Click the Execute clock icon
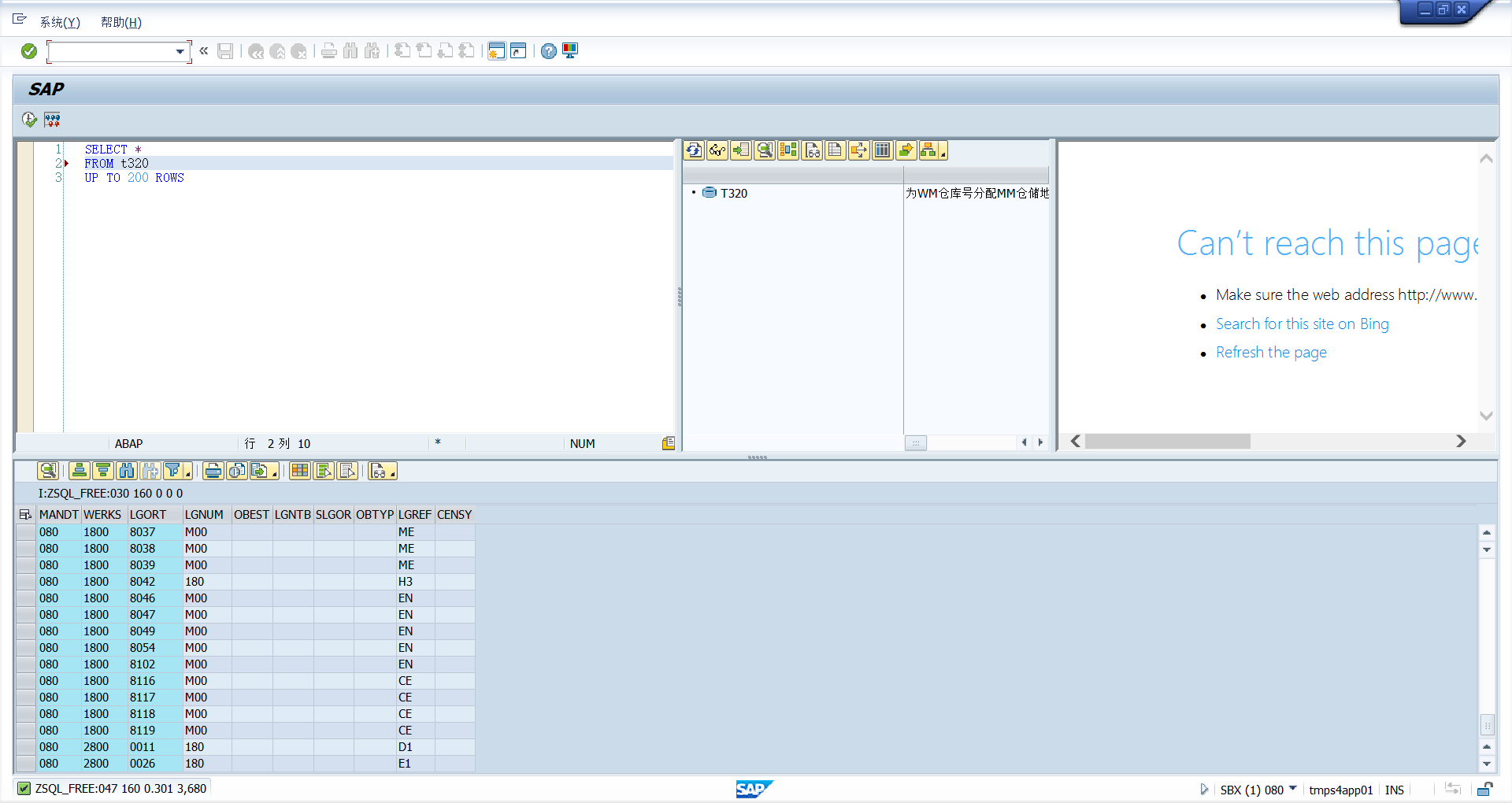The height and width of the screenshot is (803, 1512). pyautogui.click(x=30, y=120)
